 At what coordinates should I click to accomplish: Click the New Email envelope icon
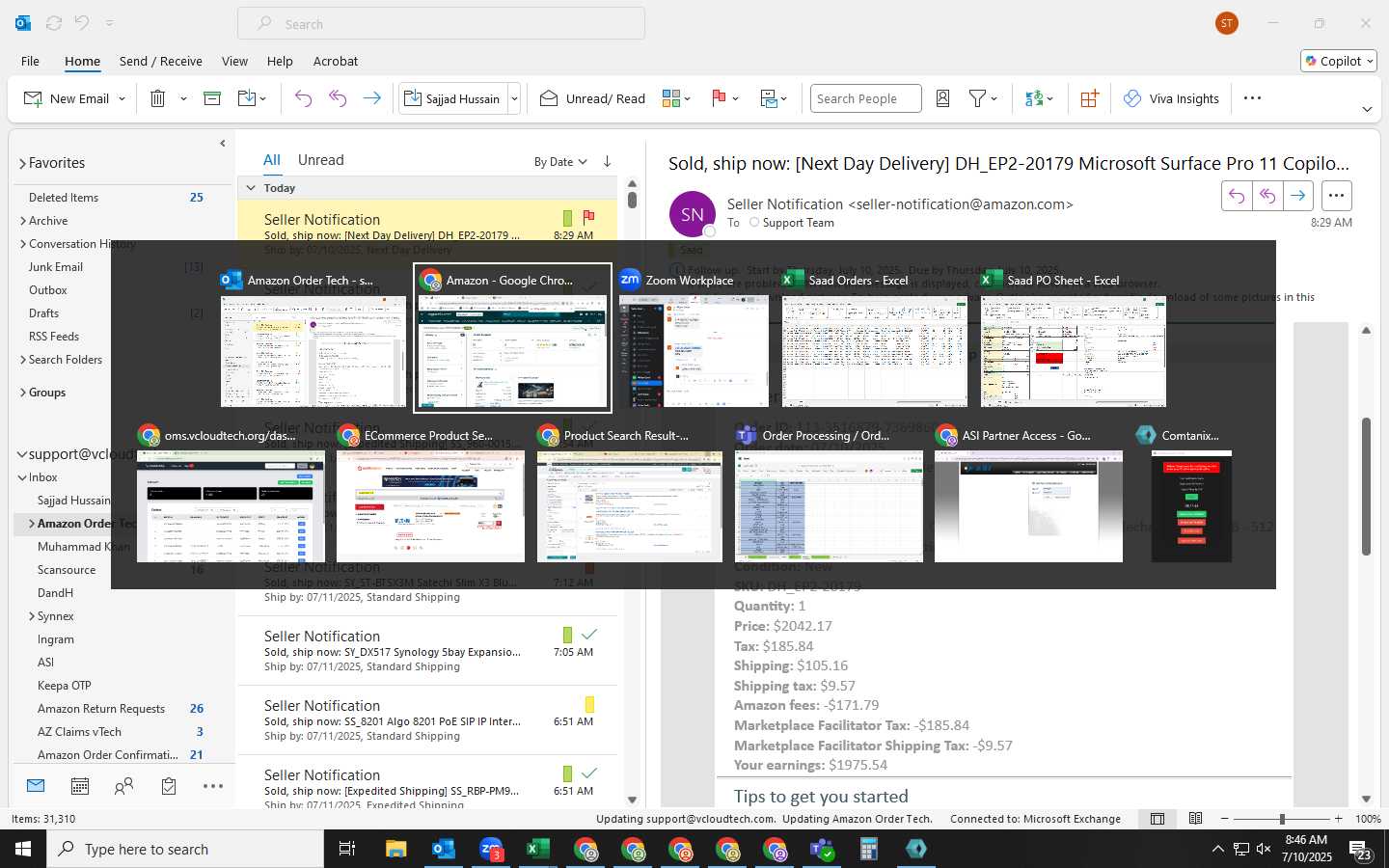tap(33, 98)
